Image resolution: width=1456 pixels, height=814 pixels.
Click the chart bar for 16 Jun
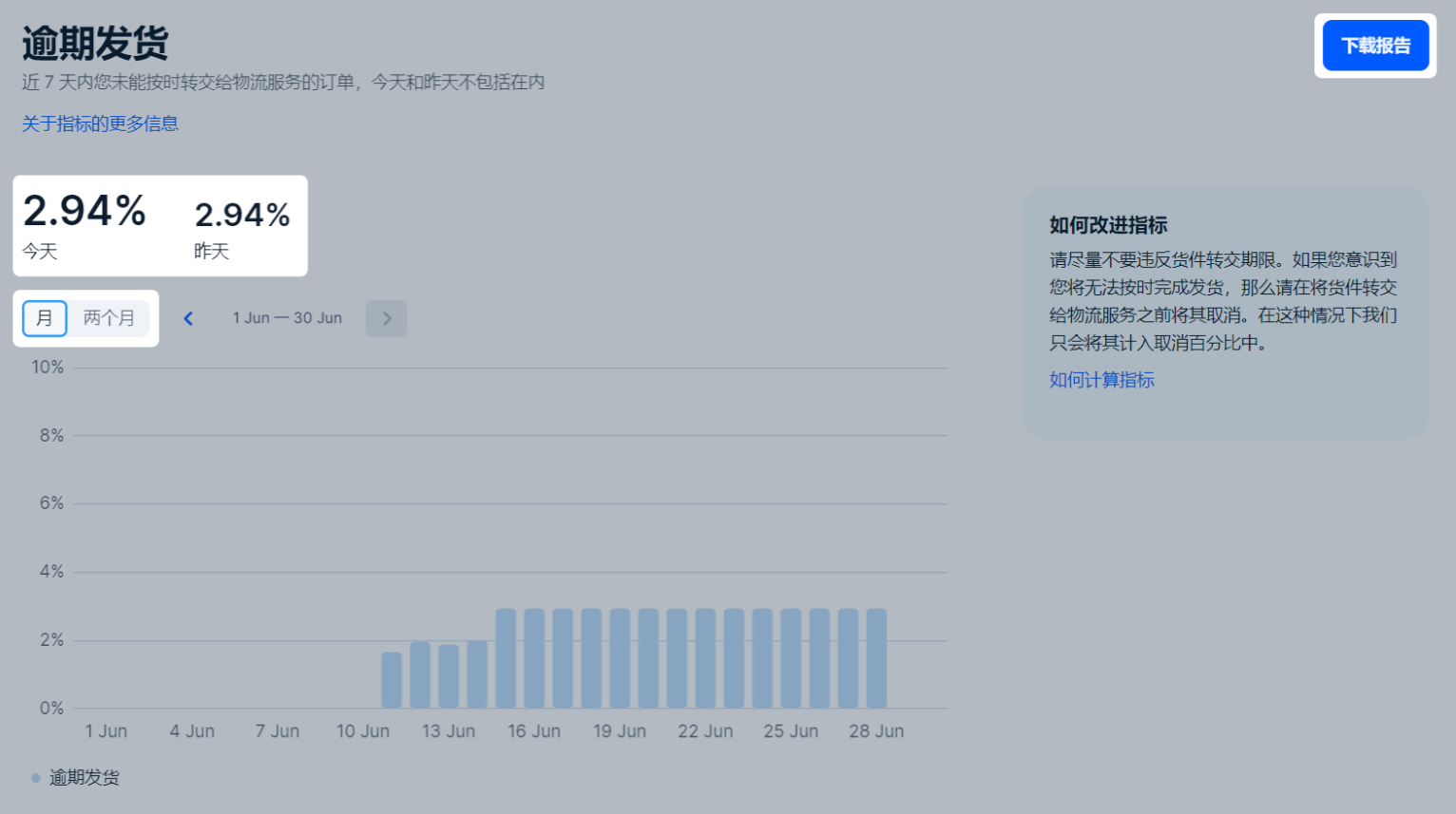(534, 658)
